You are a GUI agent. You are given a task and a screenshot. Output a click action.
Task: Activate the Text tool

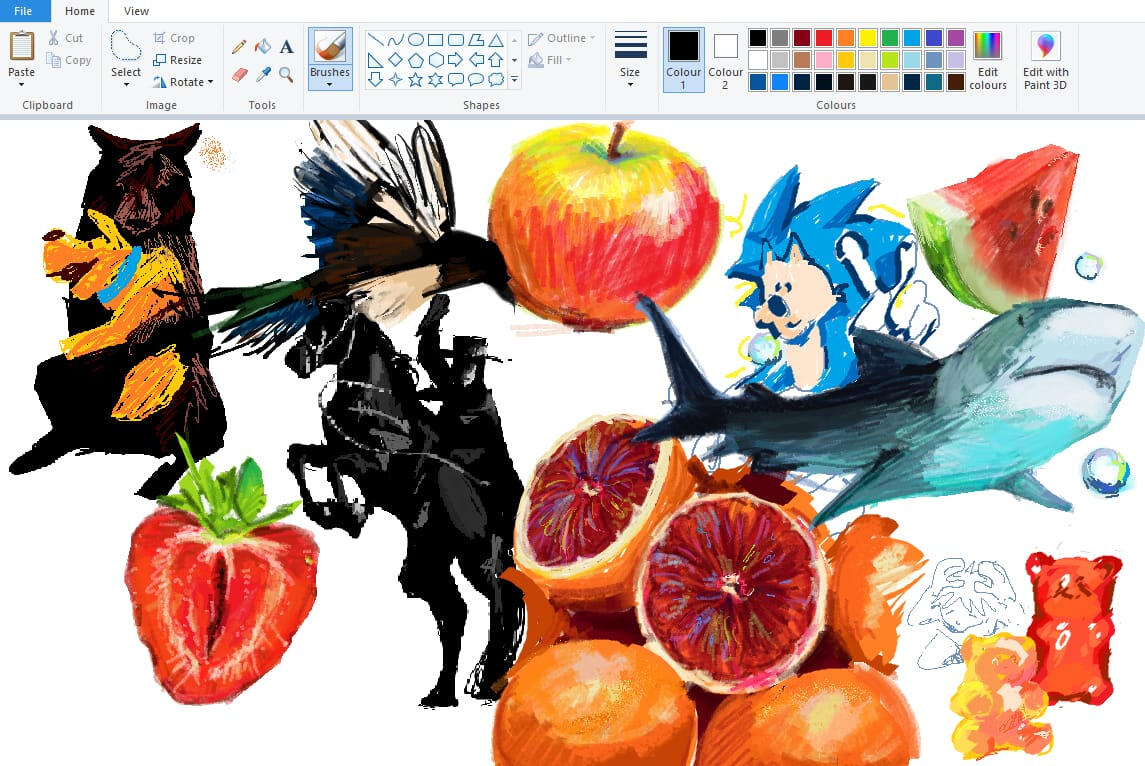tap(287, 47)
